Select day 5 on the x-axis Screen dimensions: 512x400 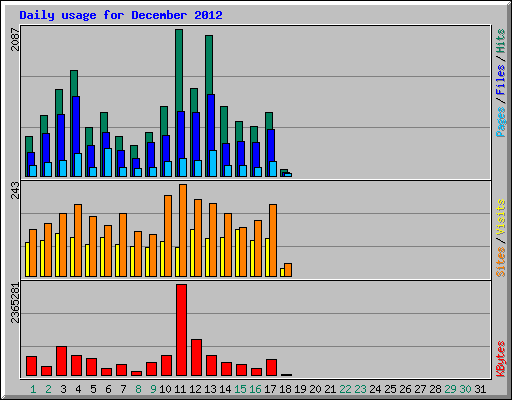(93, 389)
